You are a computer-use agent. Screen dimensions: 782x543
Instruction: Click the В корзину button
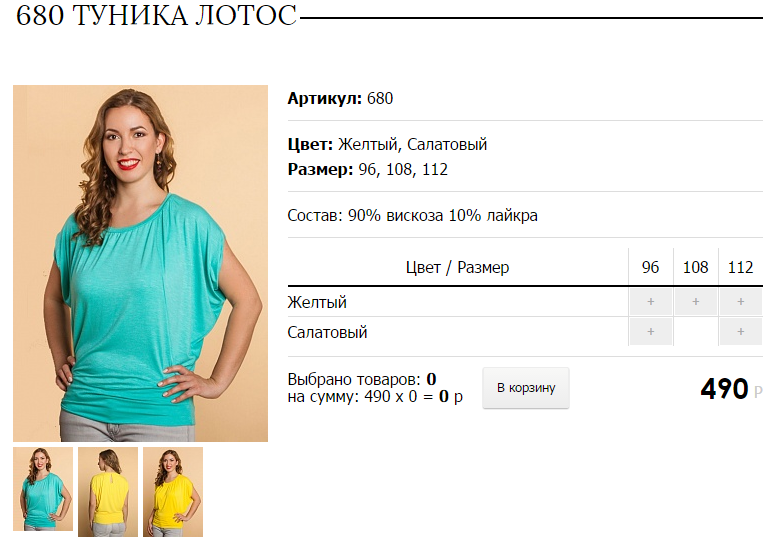point(526,388)
